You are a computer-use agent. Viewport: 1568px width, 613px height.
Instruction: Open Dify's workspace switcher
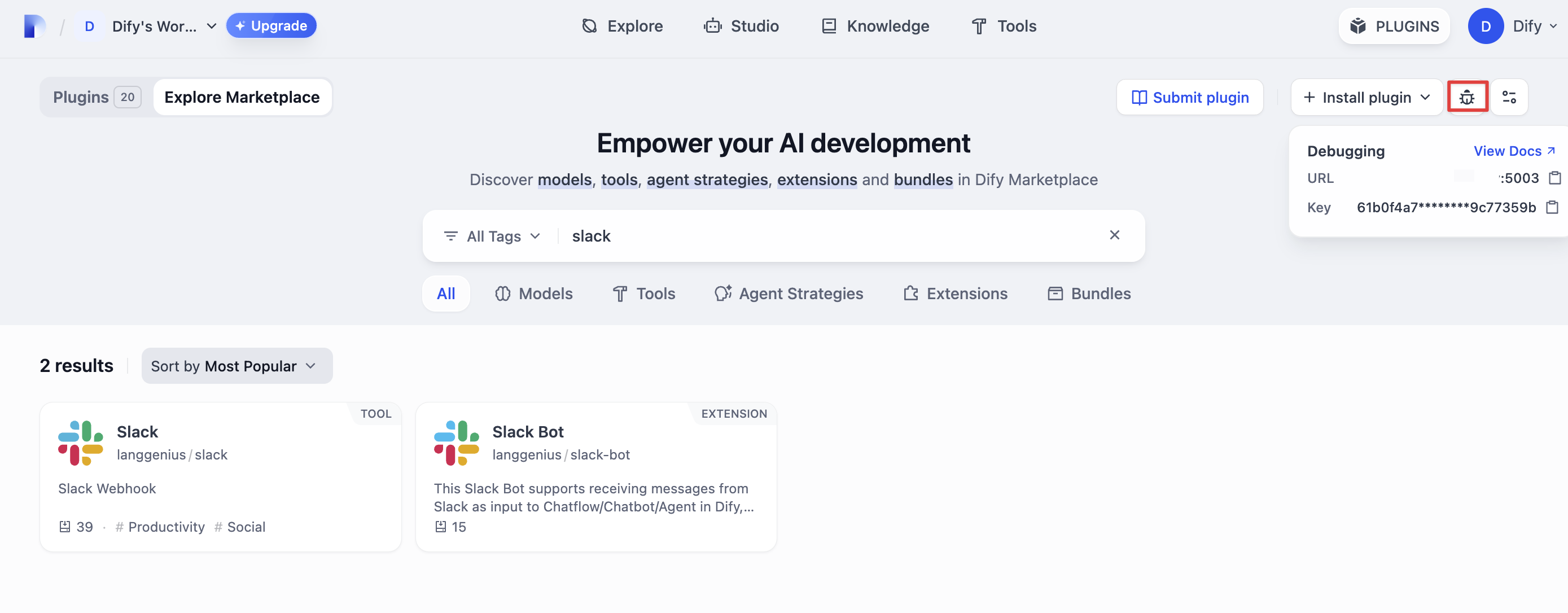coord(146,26)
